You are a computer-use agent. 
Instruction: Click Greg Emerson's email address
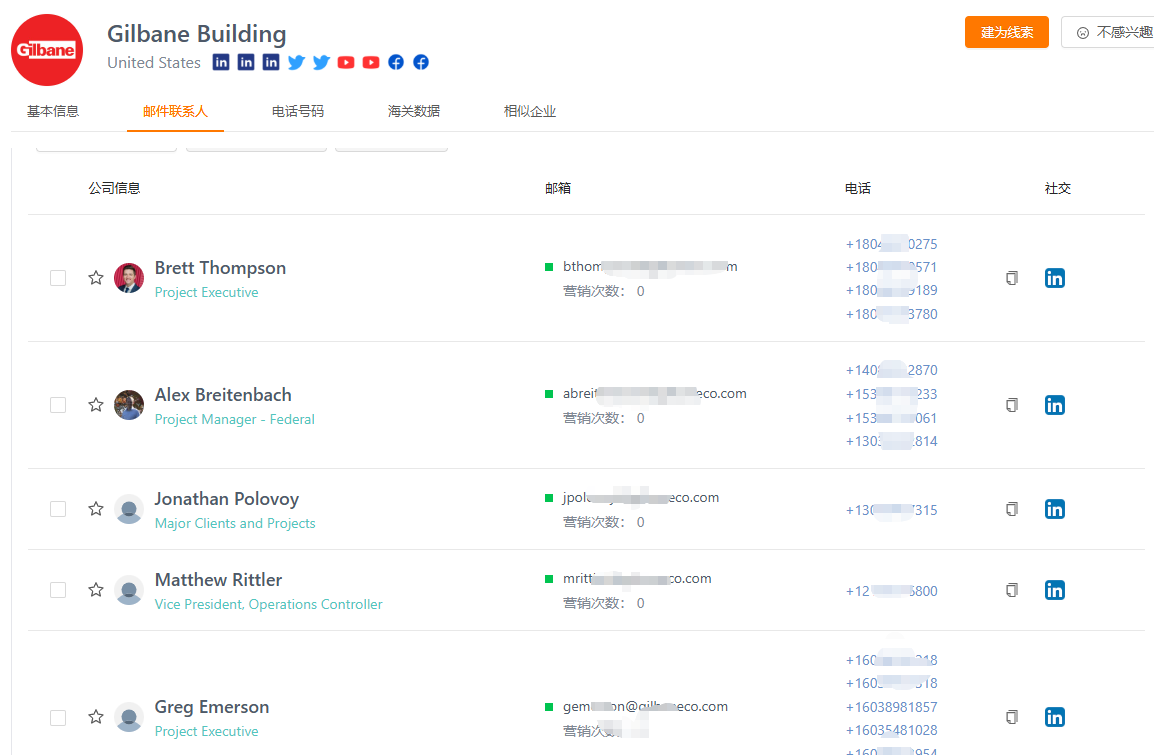click(645, 706)
